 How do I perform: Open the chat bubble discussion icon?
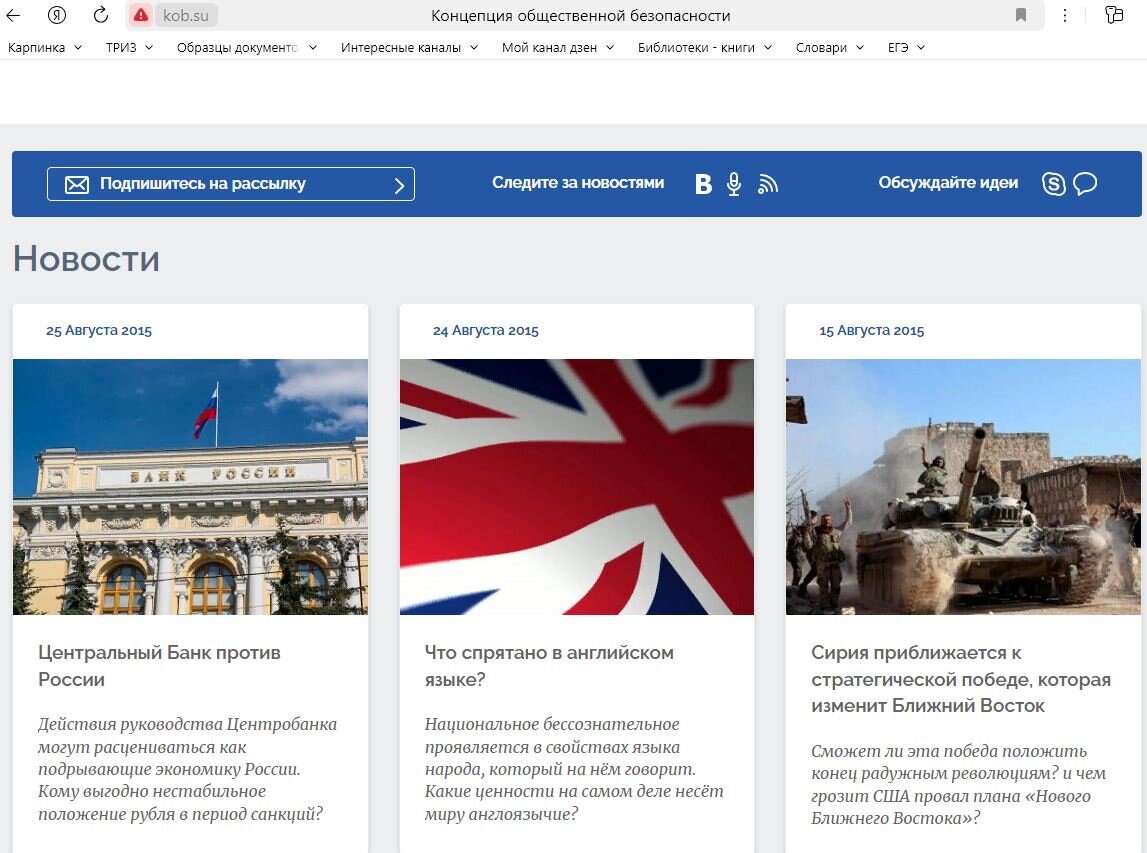pyautogui.click(x=1085, y=184)
